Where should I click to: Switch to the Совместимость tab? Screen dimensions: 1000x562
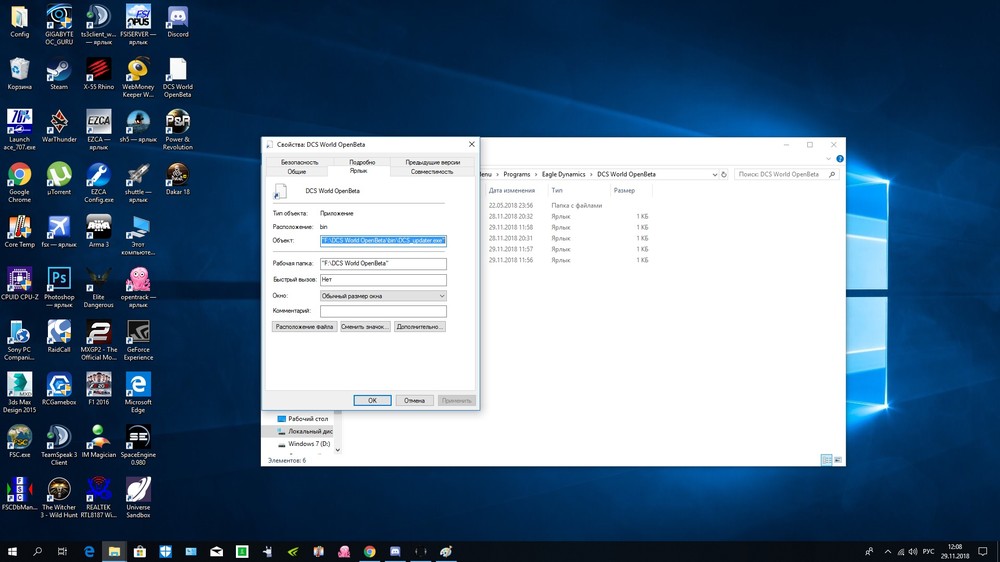pos(432,172)
